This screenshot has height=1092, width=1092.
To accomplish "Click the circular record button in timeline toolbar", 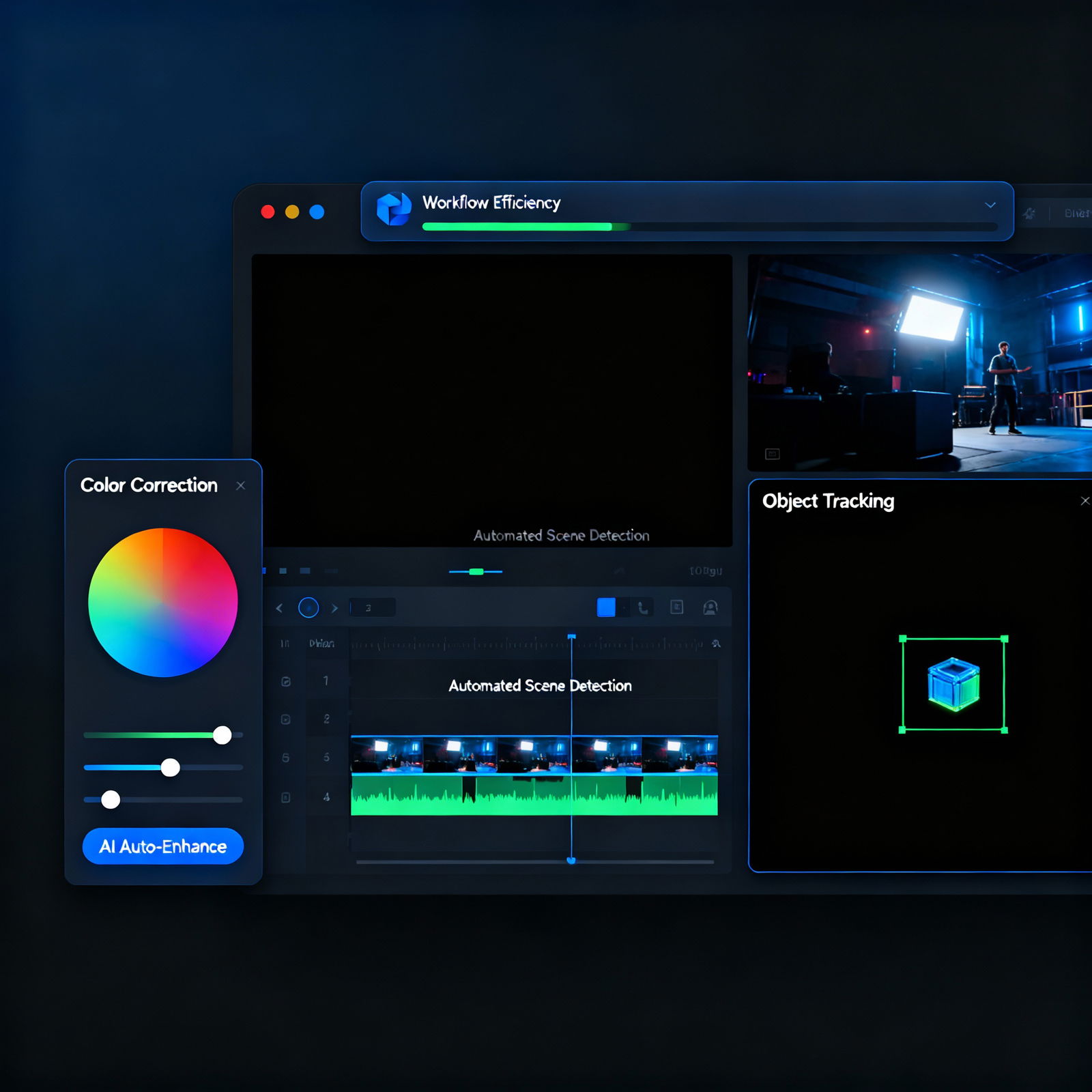I will pyautogui.click(x=308, y=607).
